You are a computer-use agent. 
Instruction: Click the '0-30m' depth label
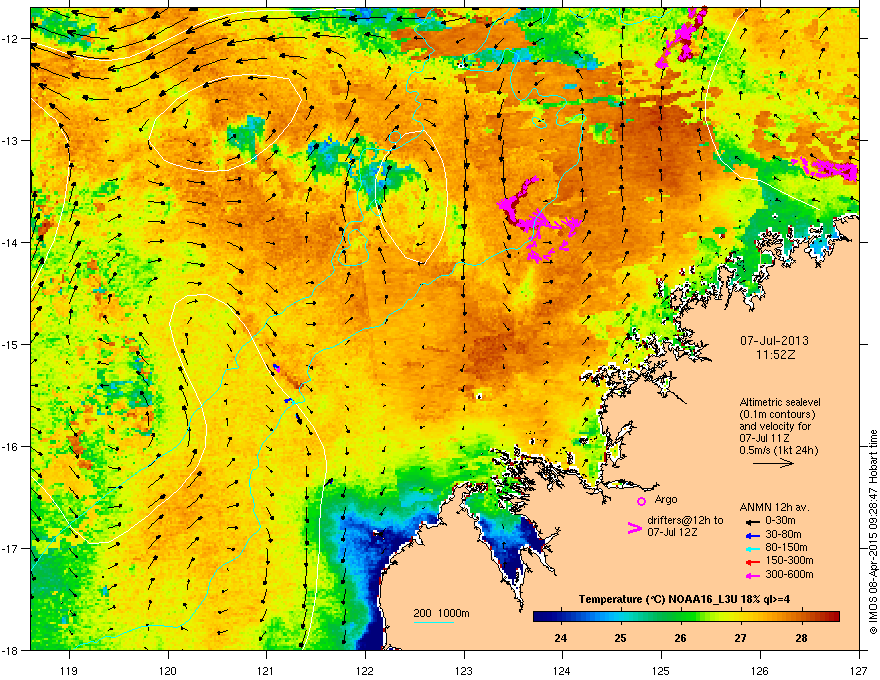pos(780,521)
